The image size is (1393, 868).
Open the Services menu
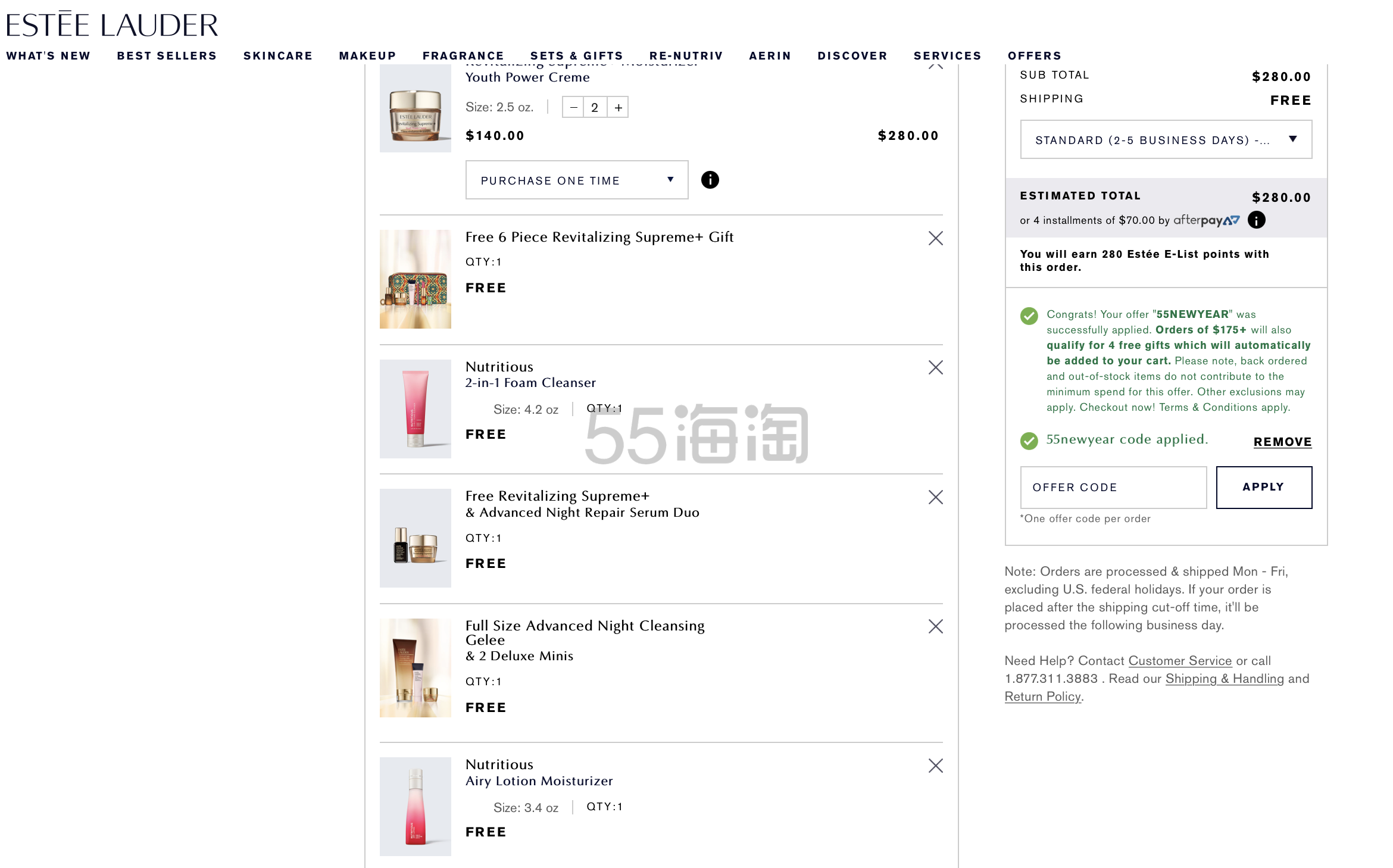click(x=947, y=55)
